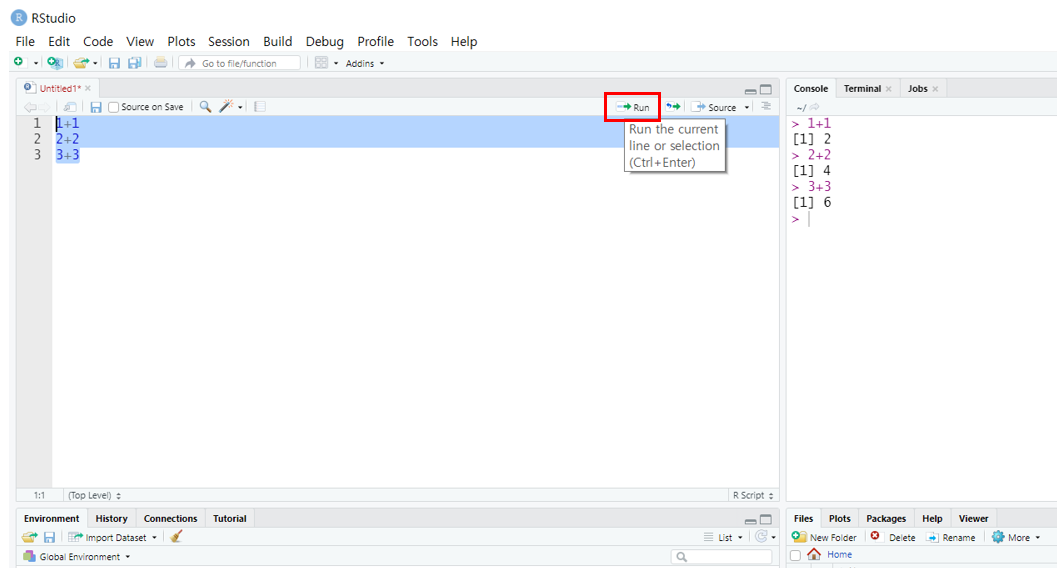
Task: Select the Console tab
Action: (810, 88)
